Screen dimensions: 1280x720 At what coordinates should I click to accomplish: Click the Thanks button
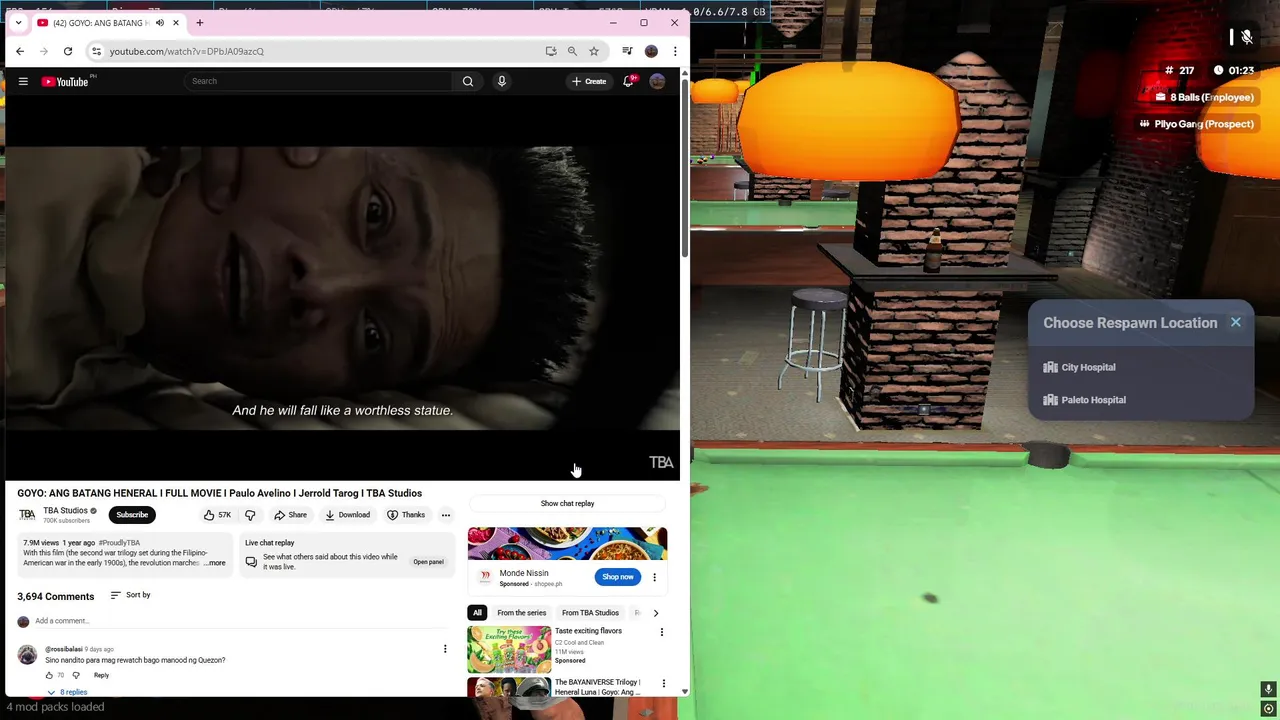(406, 515)
